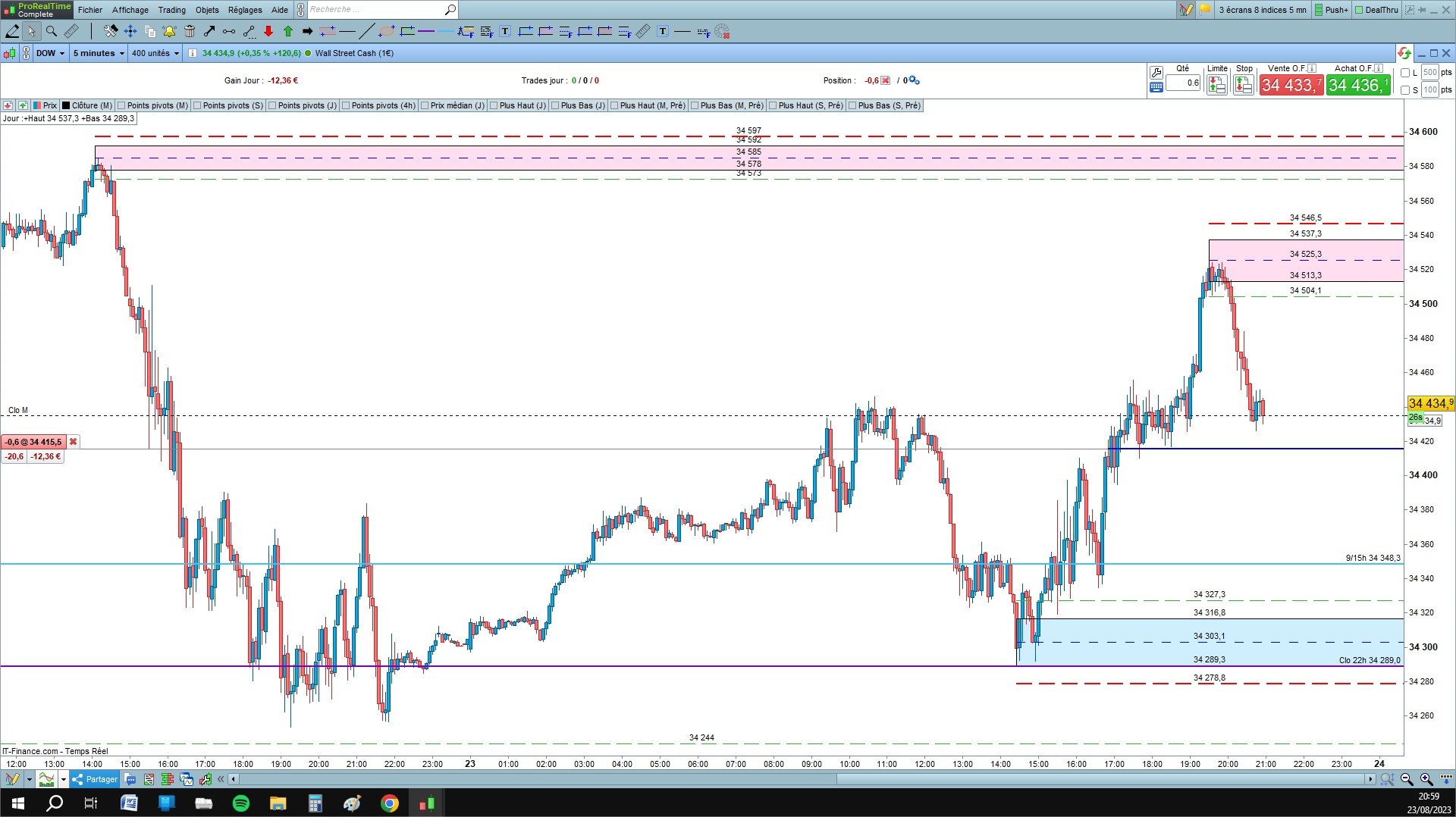Activate the magnifier zoom tool
The width and height of the screenshot is (1456, 817).
[x=52, y=31]
